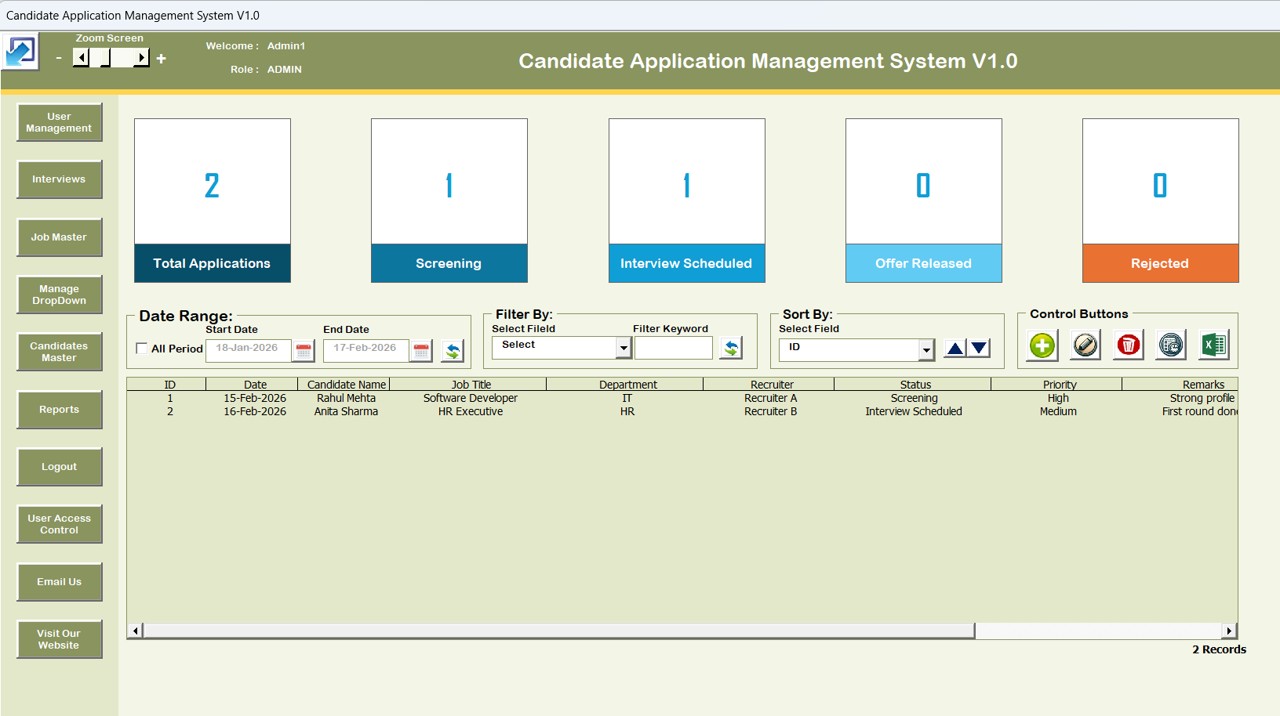Click the Candidate Name column header
Screen dimensions: 1280x716
pos(344,384)
